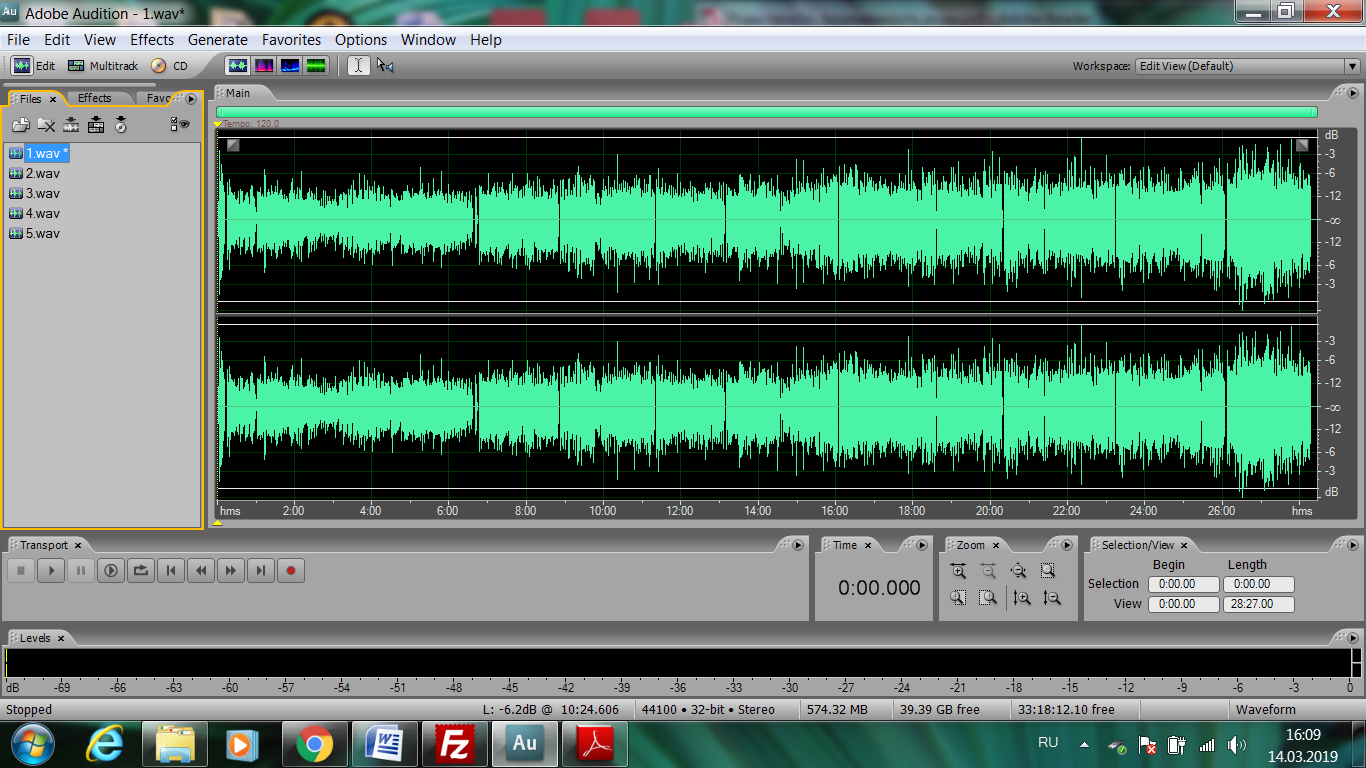
Task: Open the Help menu
Action: pos(486,40)
